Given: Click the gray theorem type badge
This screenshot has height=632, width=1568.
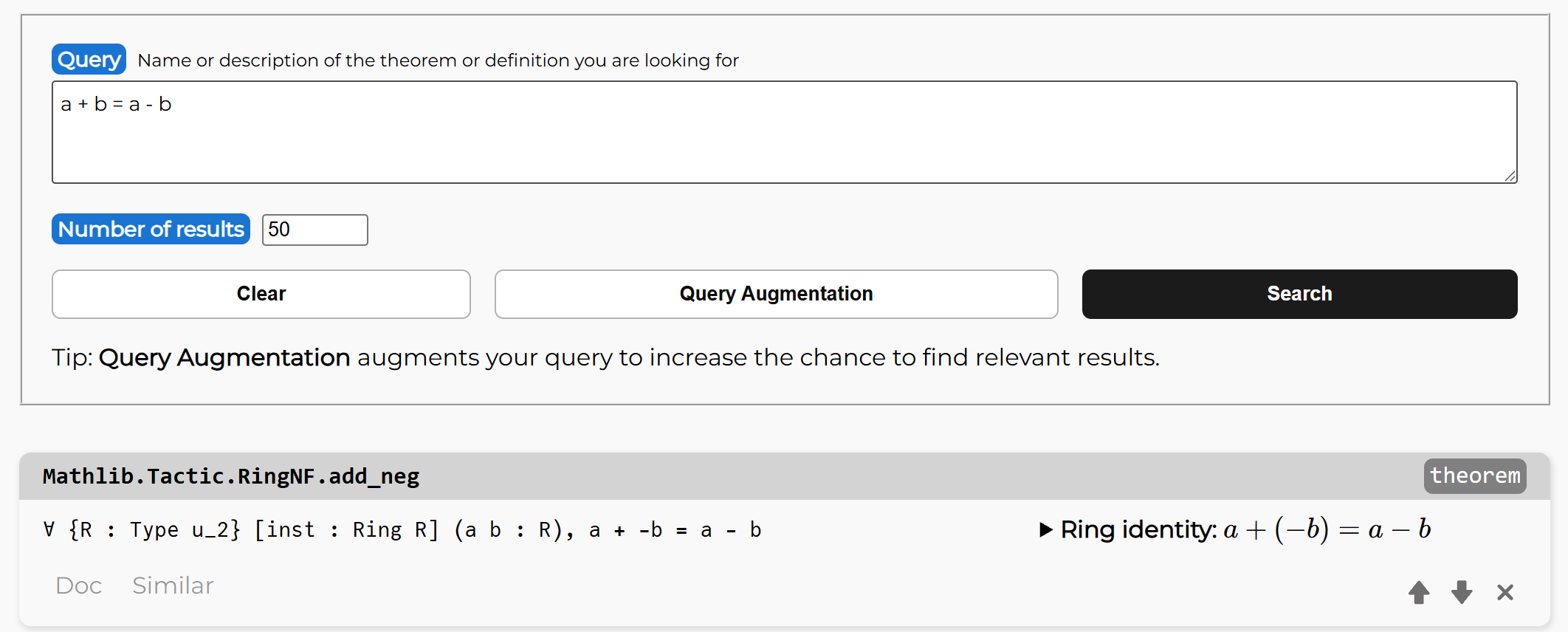Looking at the screenshot, I should (x=1474, y=476).
